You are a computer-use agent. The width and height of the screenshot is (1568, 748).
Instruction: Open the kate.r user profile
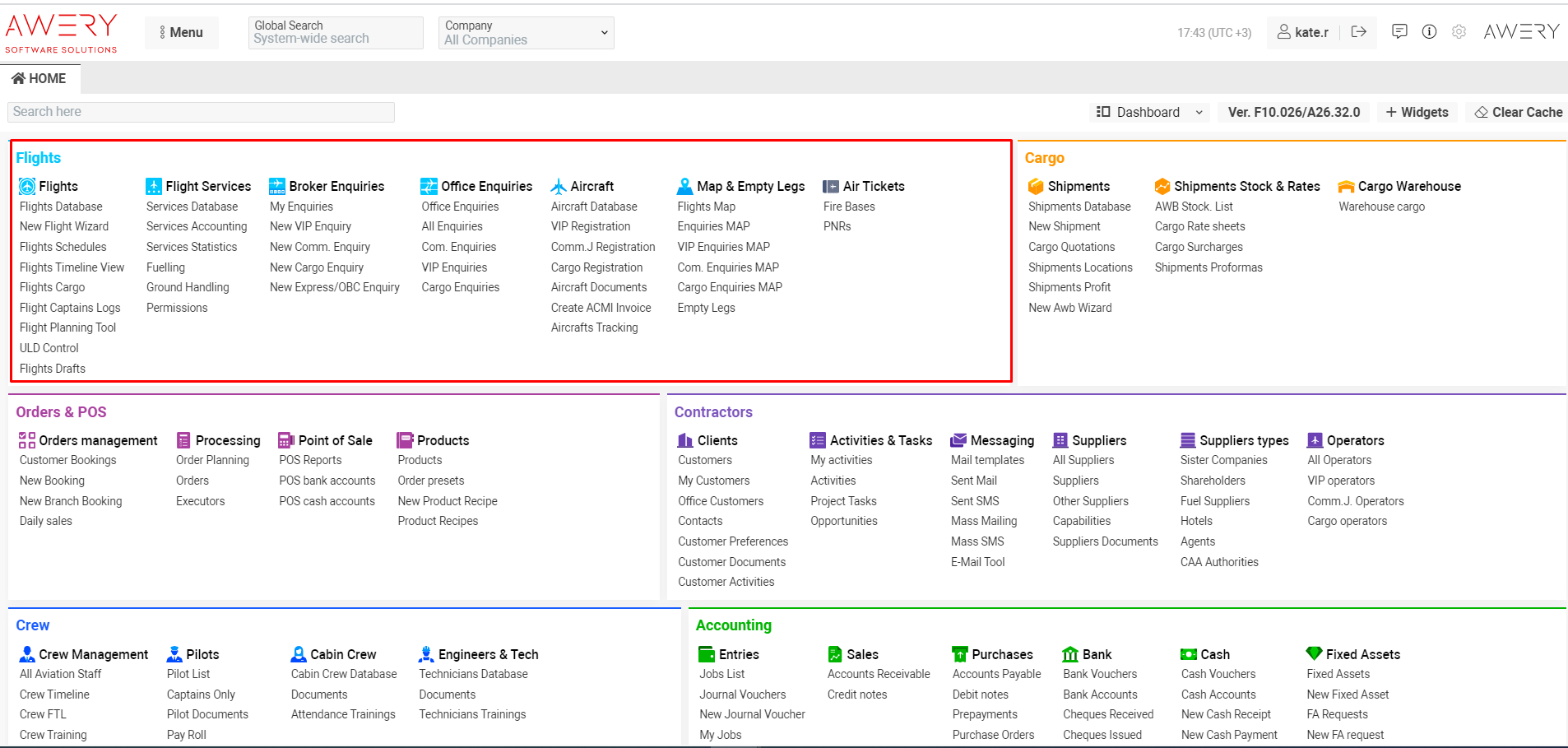(x=1303, y=32)
